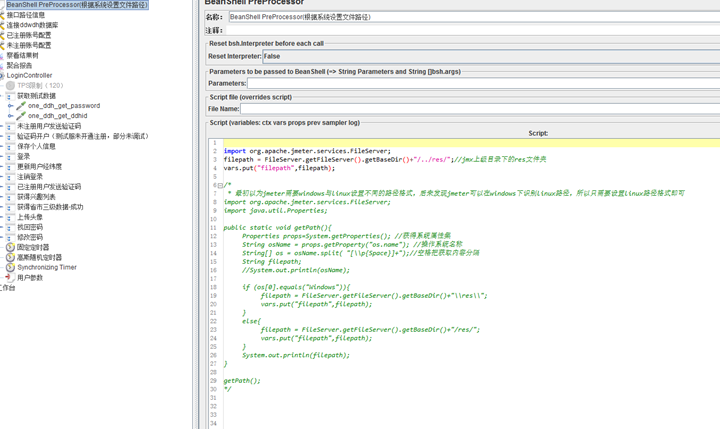
Task: Expand one_ddh_get_password tree handle
Action: pyautogui.click(x=10, y=106)
